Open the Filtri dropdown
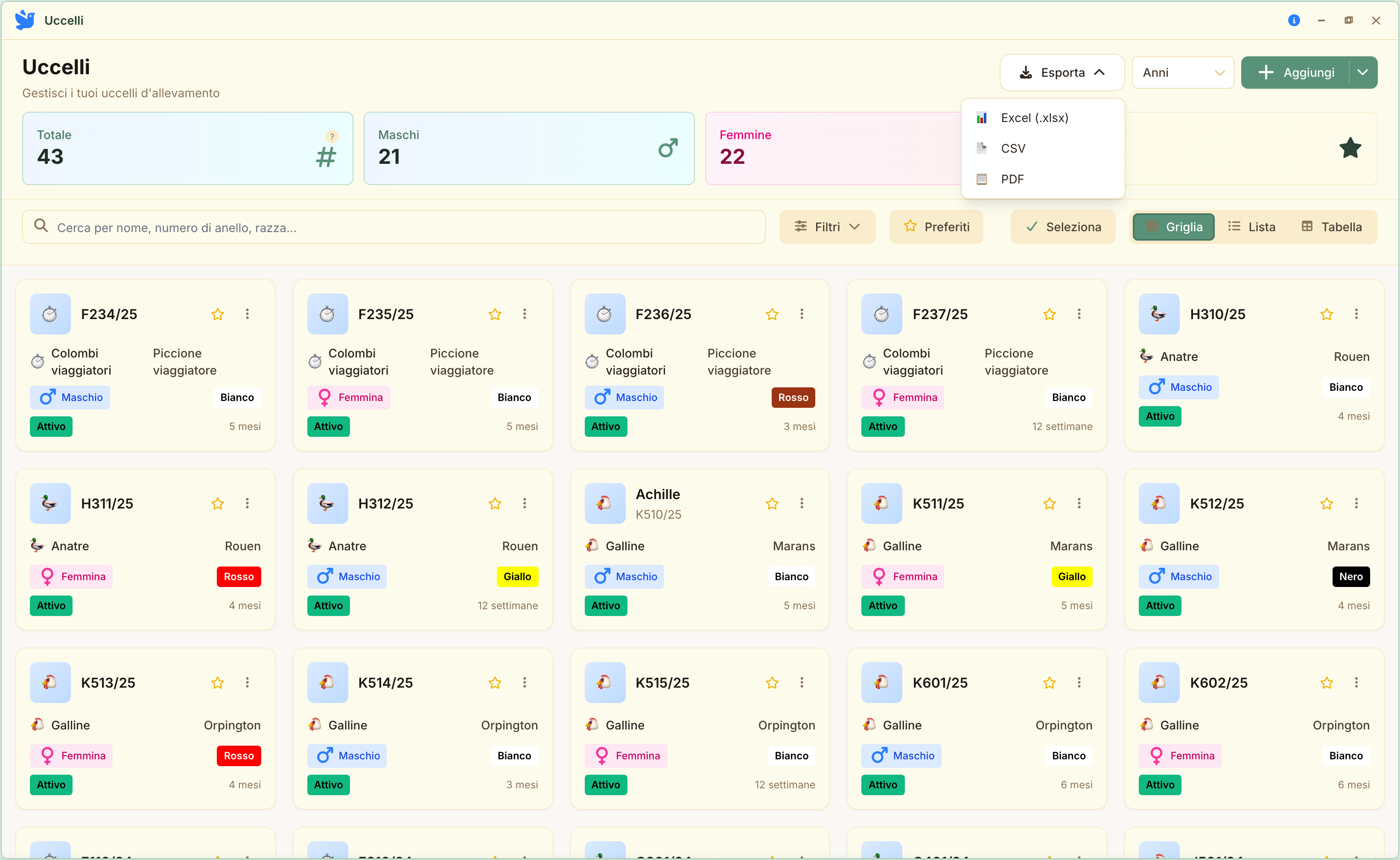 click(x=827, y=227)
